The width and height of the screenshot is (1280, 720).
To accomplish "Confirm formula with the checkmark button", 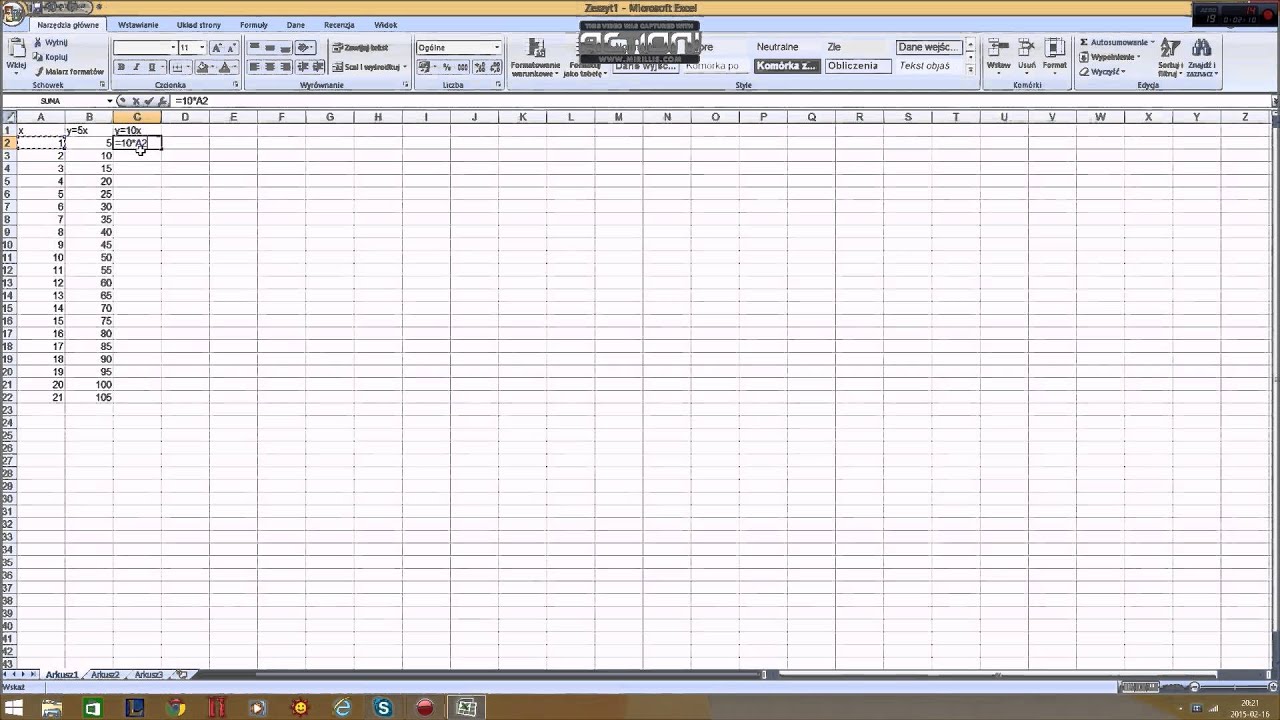I will tap(148, 101).
